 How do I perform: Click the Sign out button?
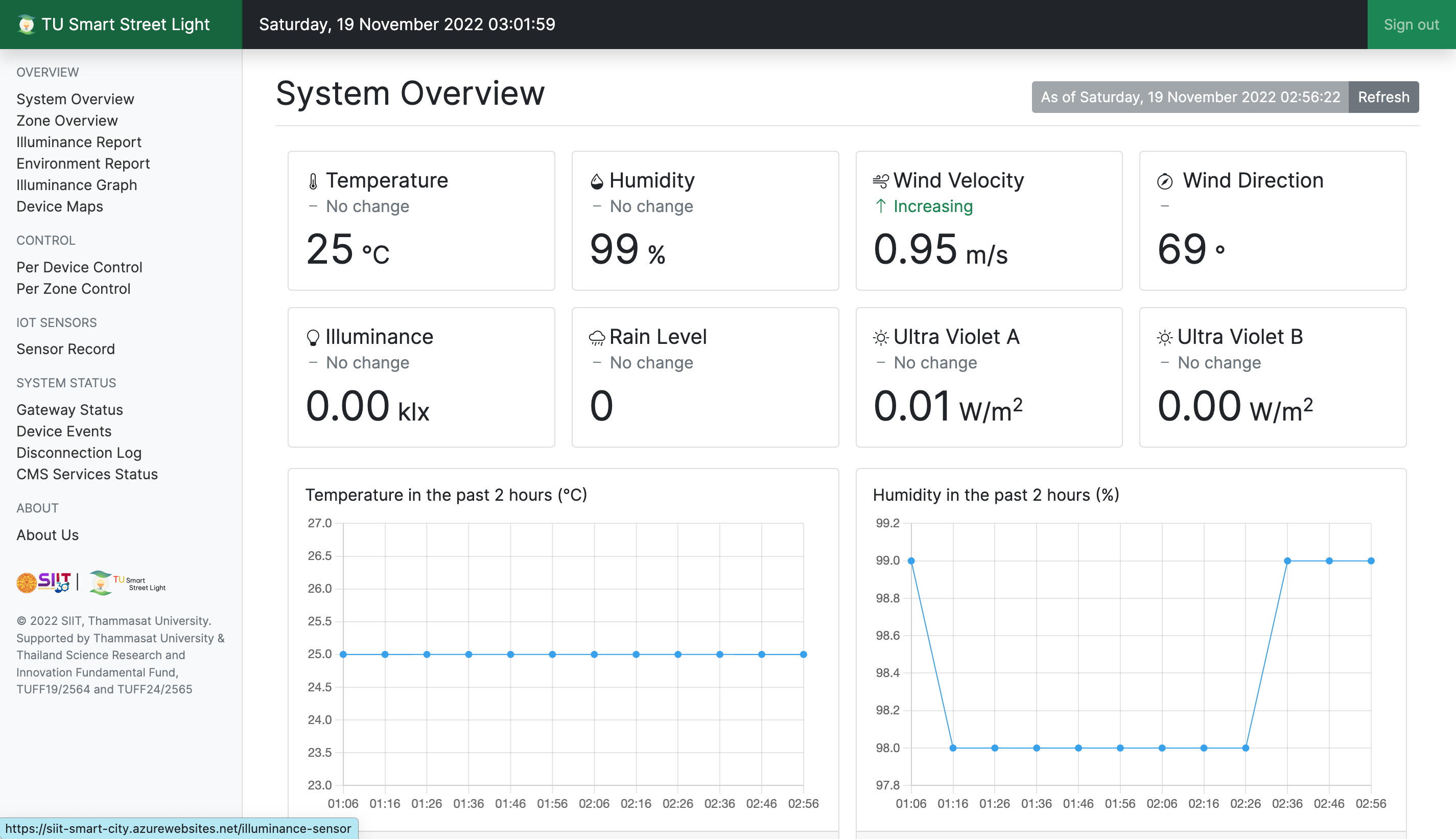1411,25
